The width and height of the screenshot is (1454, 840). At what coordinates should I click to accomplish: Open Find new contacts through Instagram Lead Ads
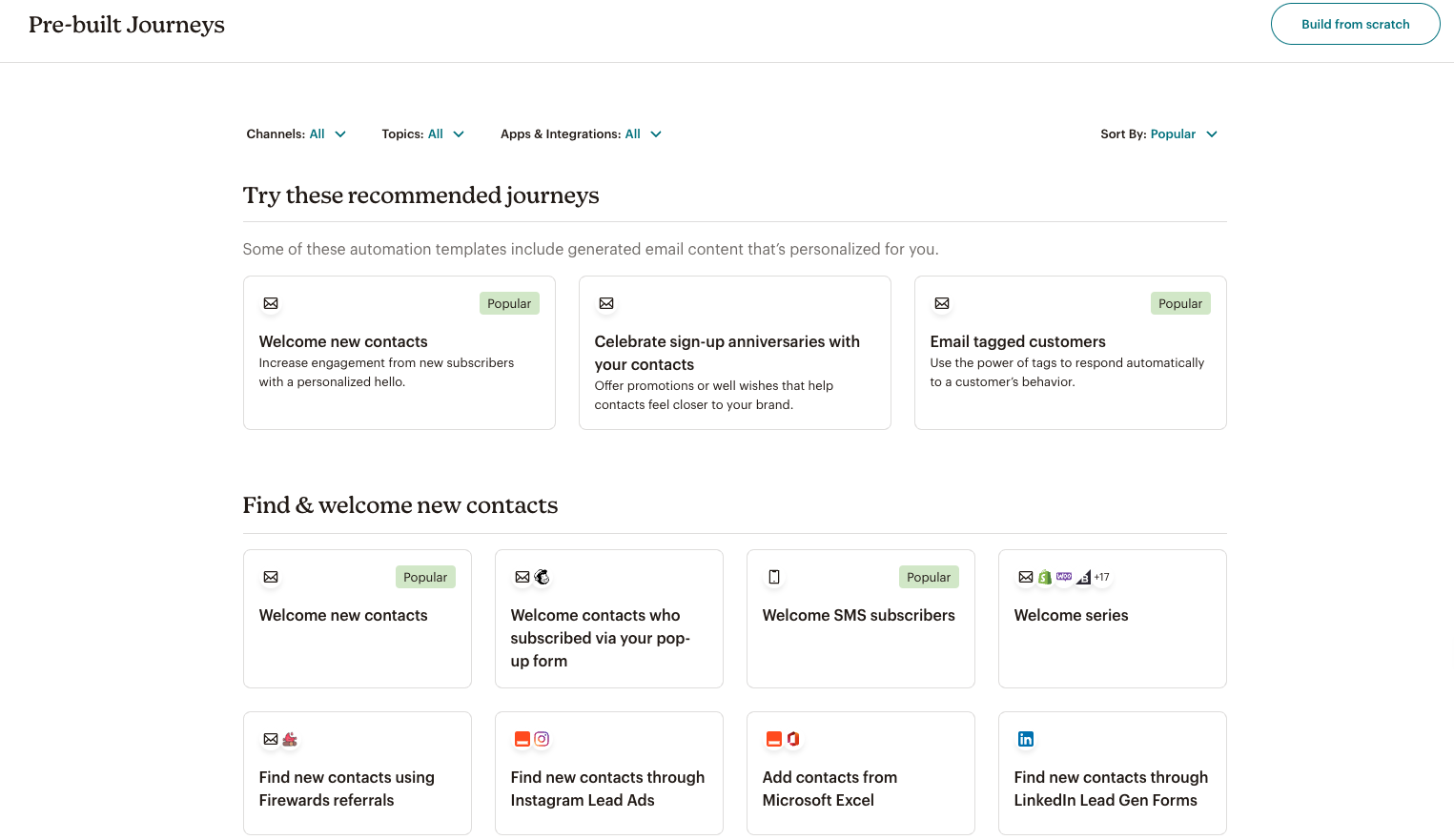pyautogui.click(x=607, y=789)
